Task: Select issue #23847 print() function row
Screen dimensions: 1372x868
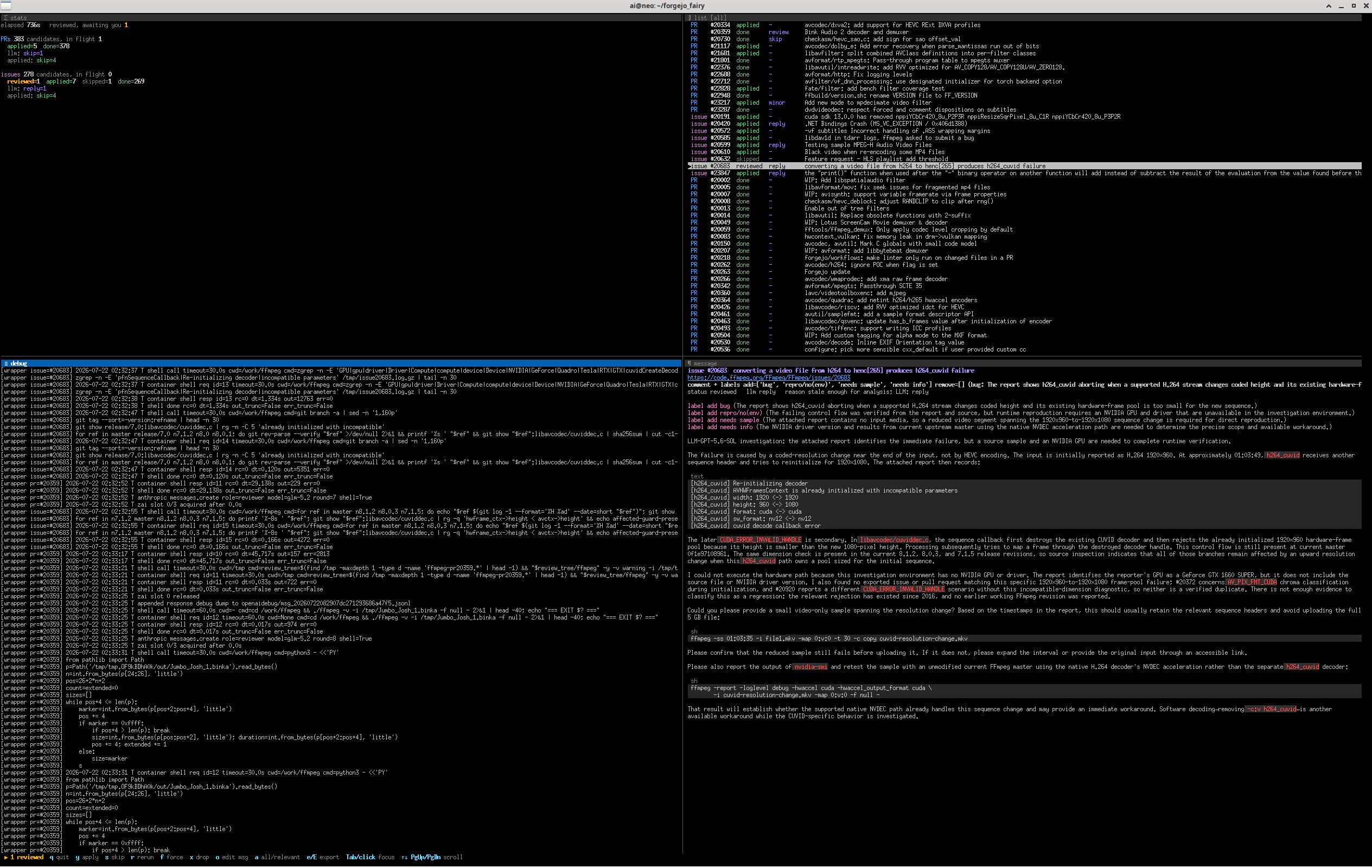Action: pos(1024,173)
